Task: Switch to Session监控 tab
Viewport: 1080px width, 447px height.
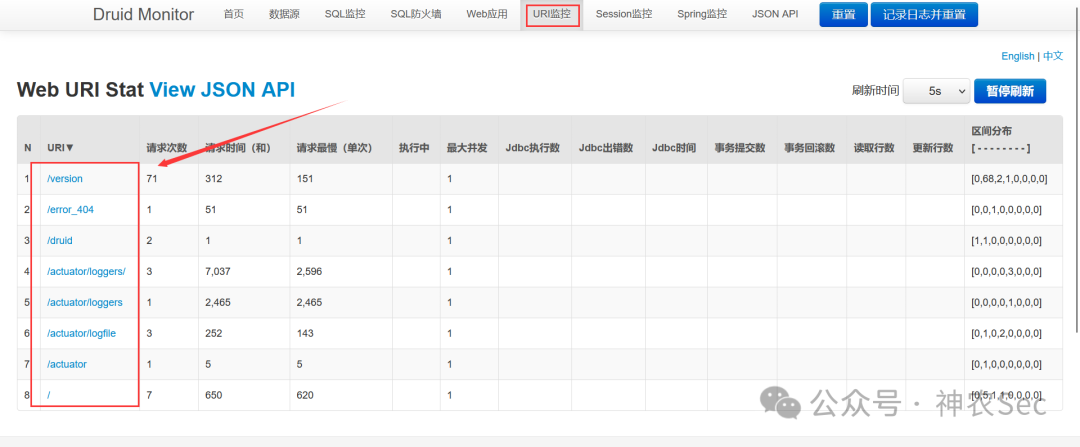Action: pos(624,14)
